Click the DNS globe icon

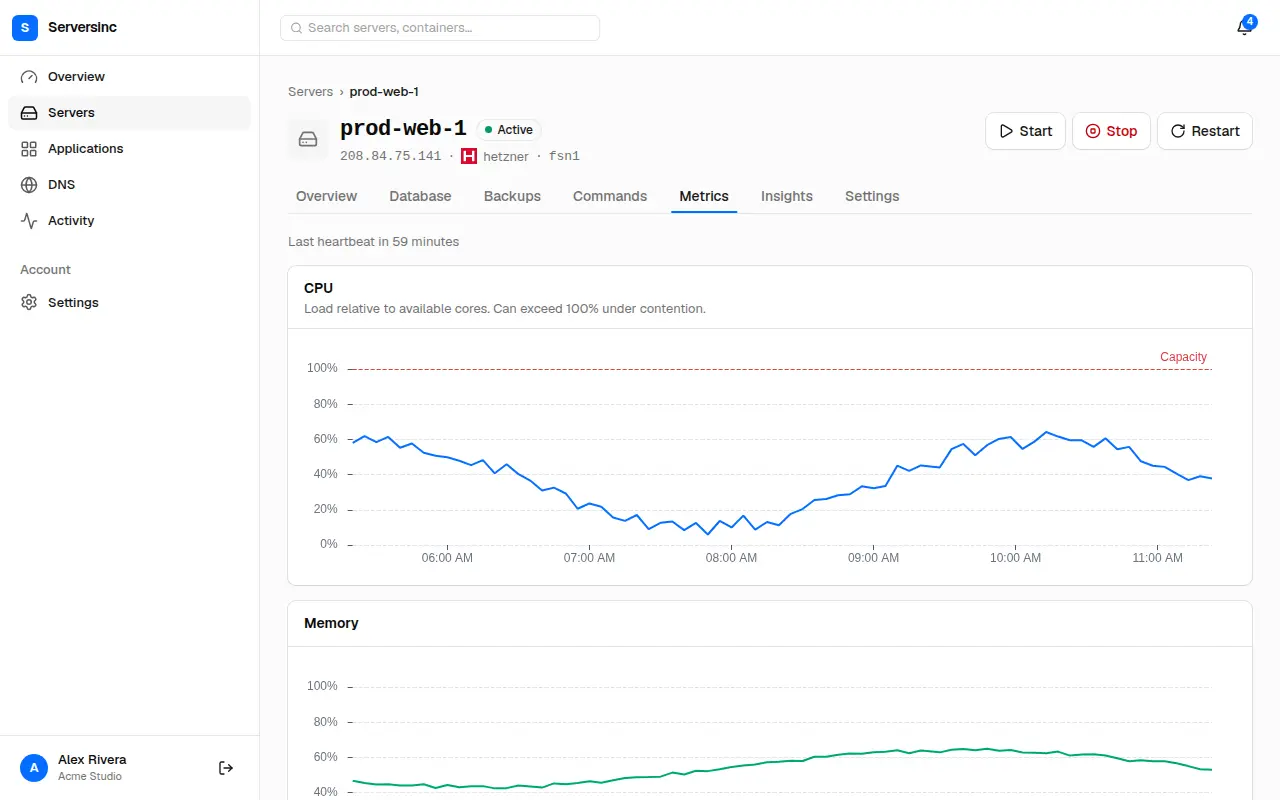29,185
